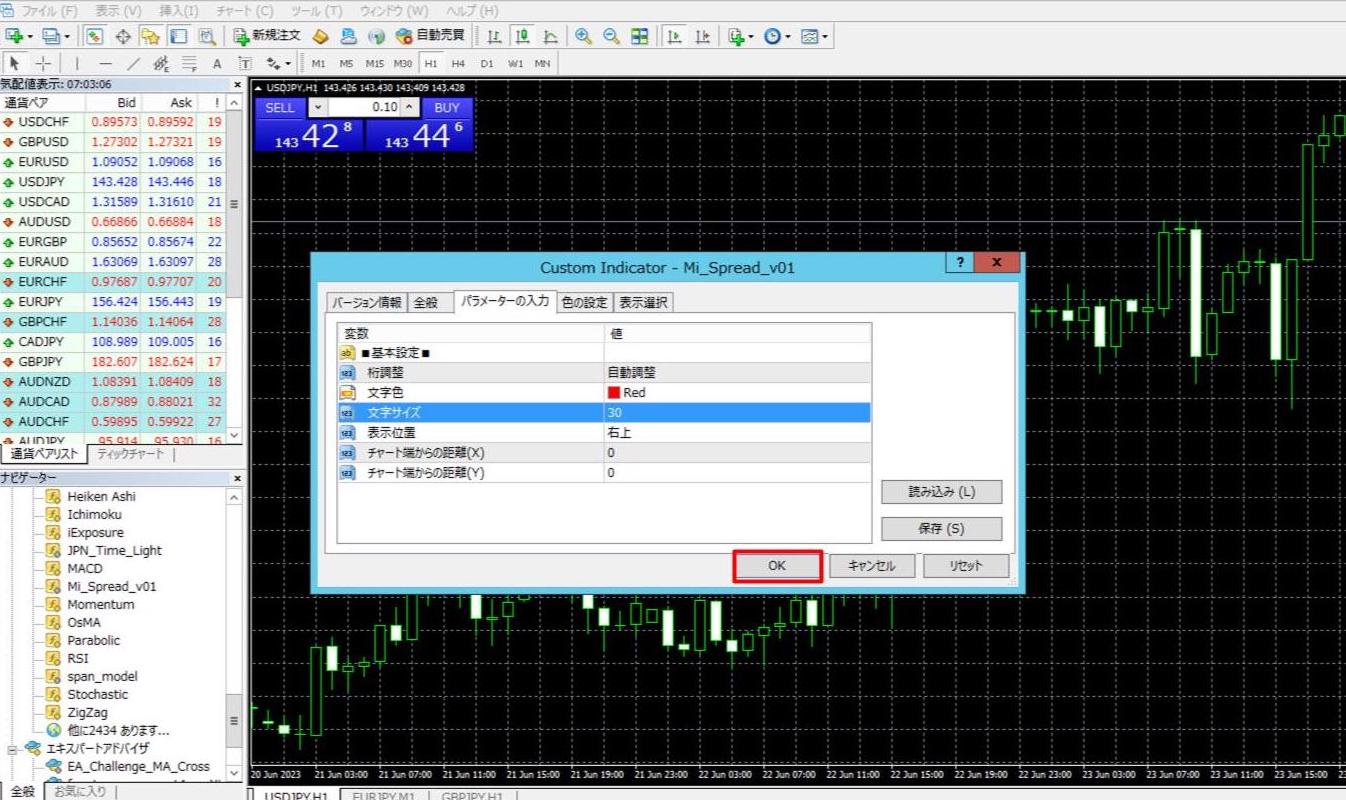1346x800 pixels.
Task: Select the Mi_Spread_v01 indicator in Navigator
Action: click(x=112, y=586)
